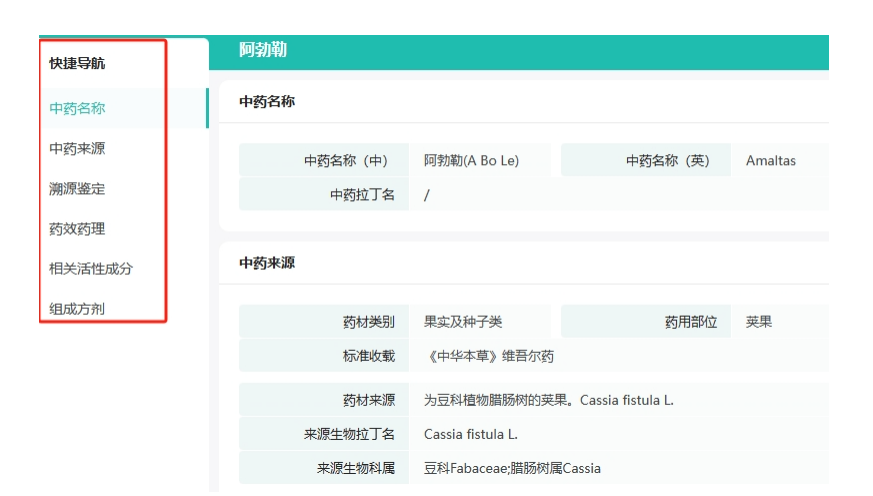Click the 中药名称 card section heading
The height and width of the screenshot is (496, 873).
coord(267,102)
